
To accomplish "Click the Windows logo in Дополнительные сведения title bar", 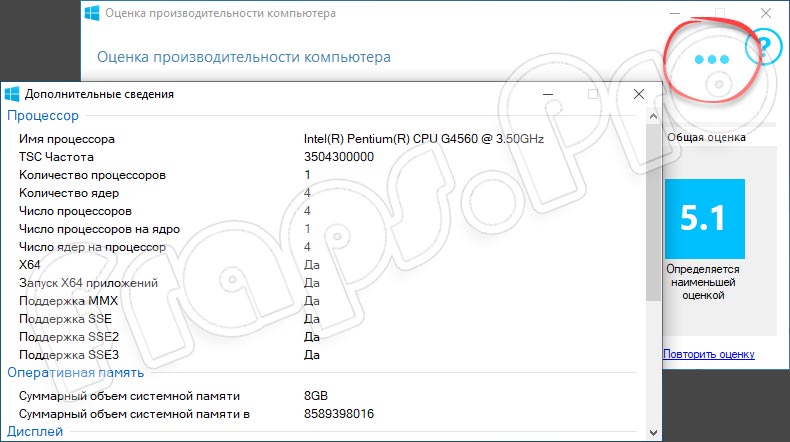I will [12, 94].
